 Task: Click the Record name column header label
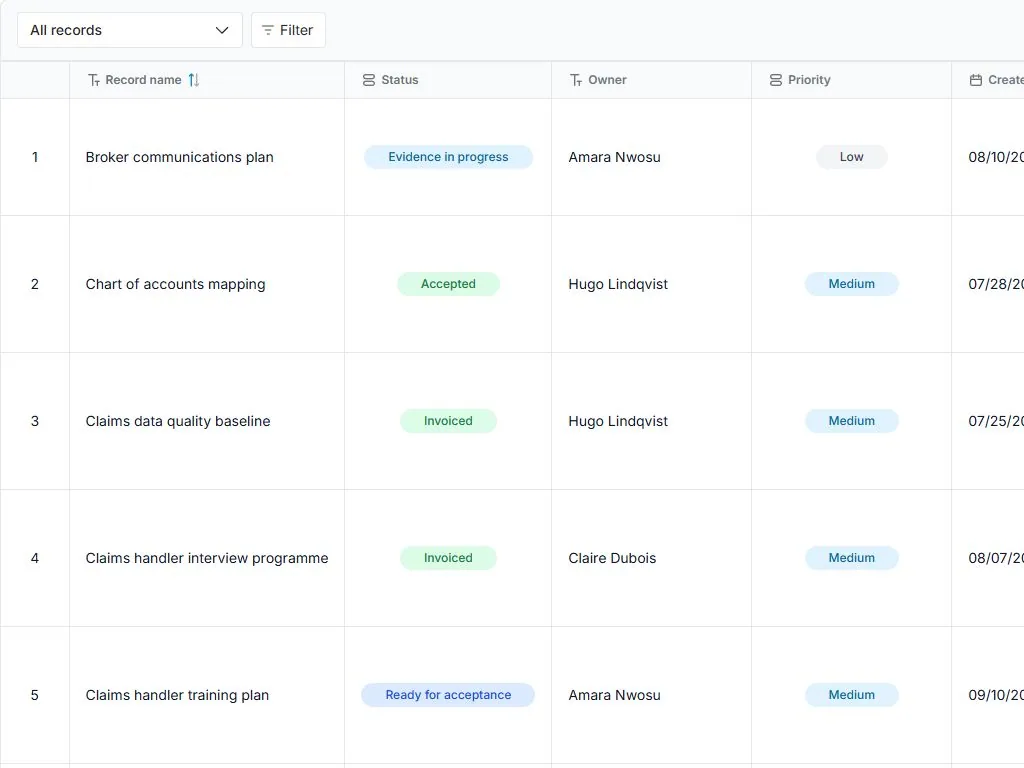tap(144, 80)
